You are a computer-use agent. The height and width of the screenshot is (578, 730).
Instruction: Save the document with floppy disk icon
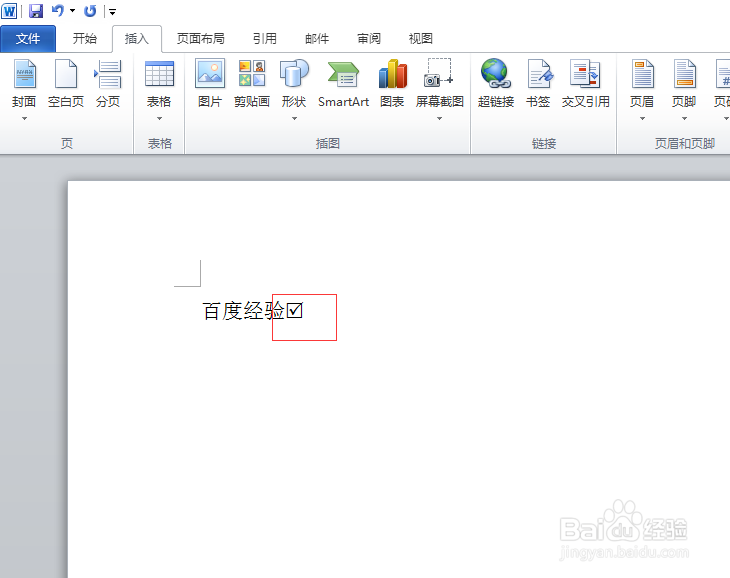coord(35,10)
